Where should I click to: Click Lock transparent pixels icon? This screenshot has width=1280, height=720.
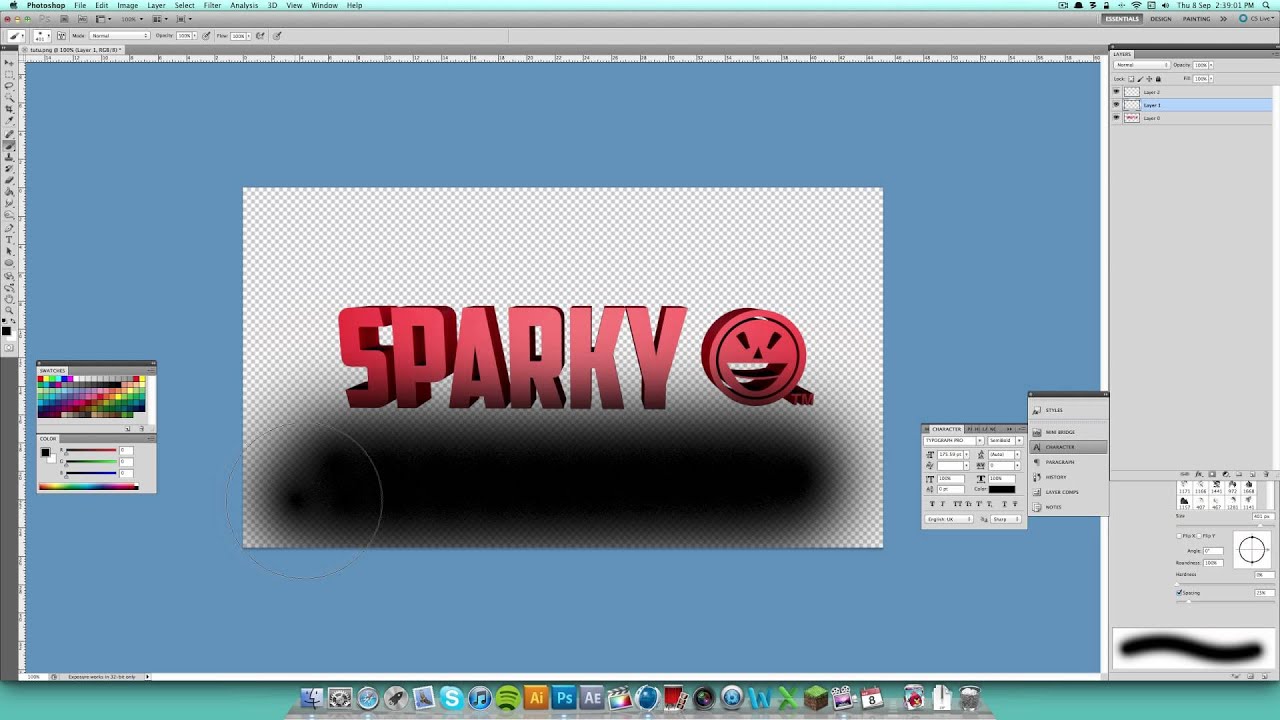point(1131,79)
